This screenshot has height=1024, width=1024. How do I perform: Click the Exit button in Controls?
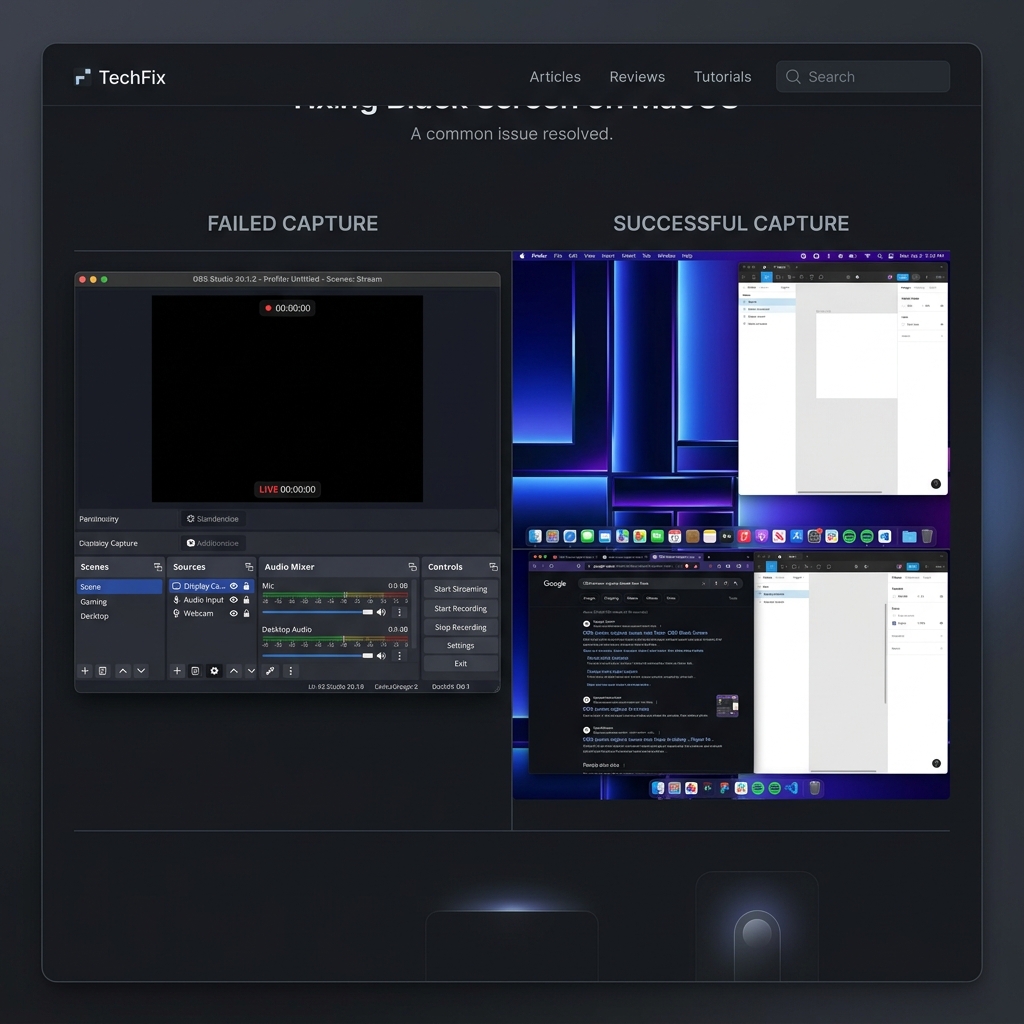pos(460,664)
